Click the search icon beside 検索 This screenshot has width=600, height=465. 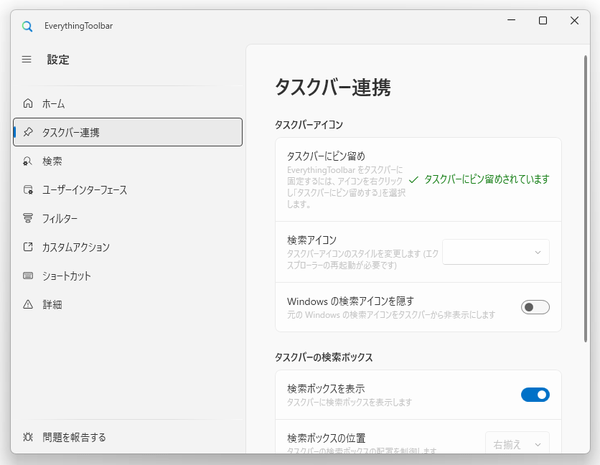(x=28, y=161)
